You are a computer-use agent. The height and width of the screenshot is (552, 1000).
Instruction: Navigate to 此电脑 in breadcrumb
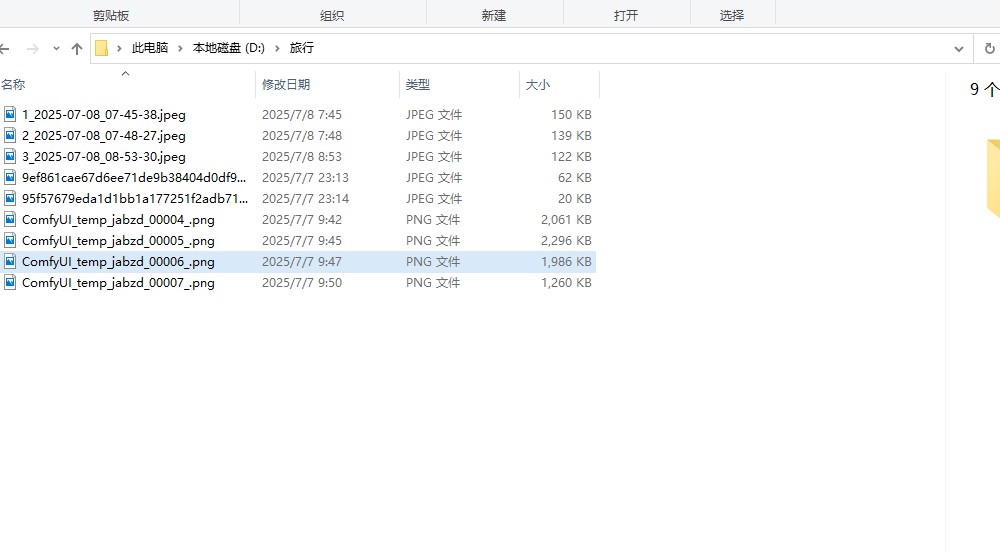[150, 48]
